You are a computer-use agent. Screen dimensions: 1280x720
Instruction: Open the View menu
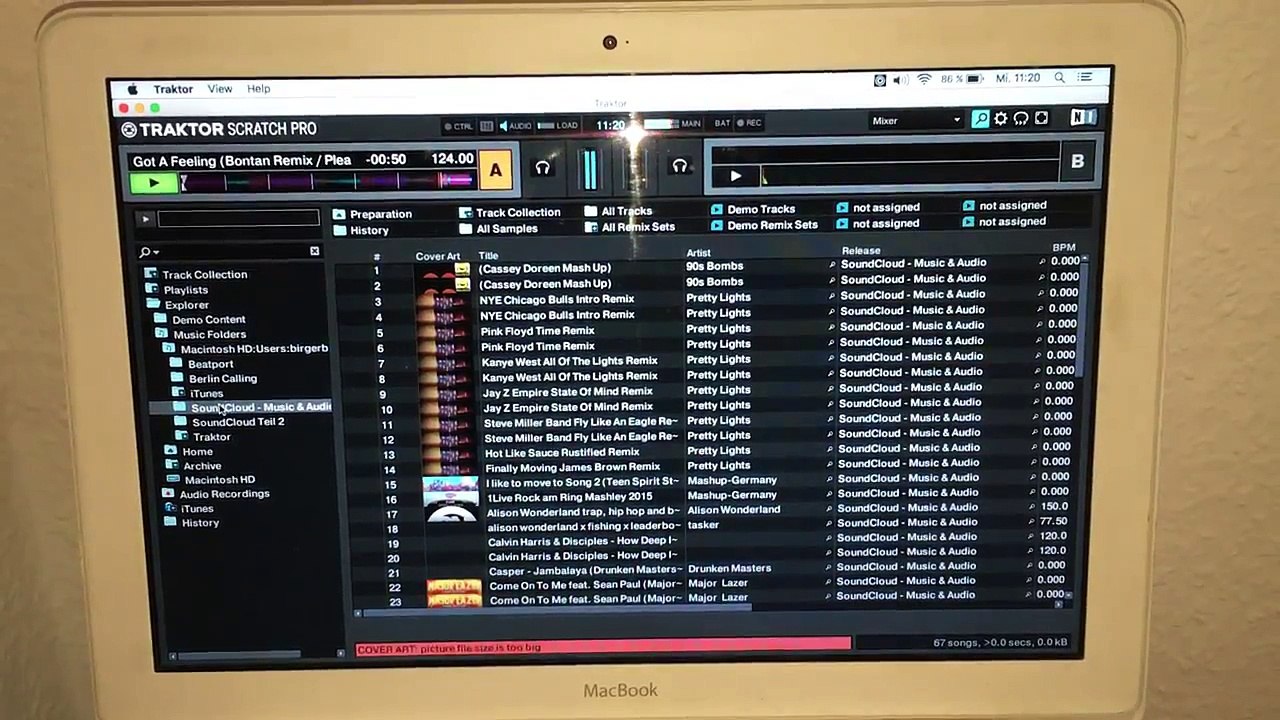(x=220, y=89)
